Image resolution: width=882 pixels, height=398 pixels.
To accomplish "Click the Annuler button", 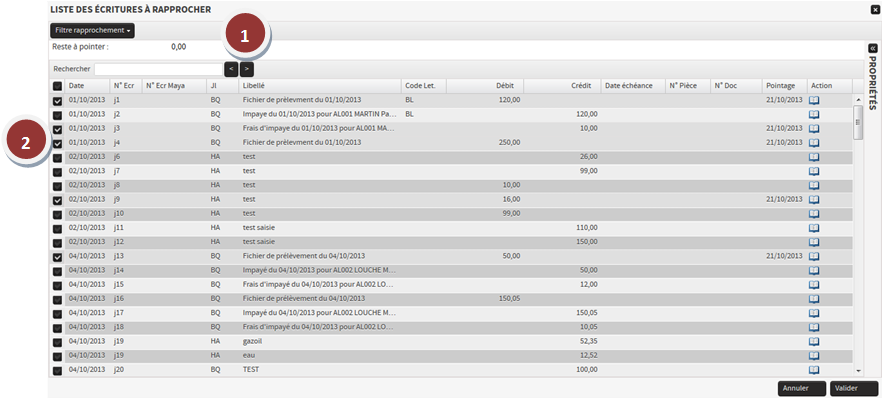I will point(802,388).
